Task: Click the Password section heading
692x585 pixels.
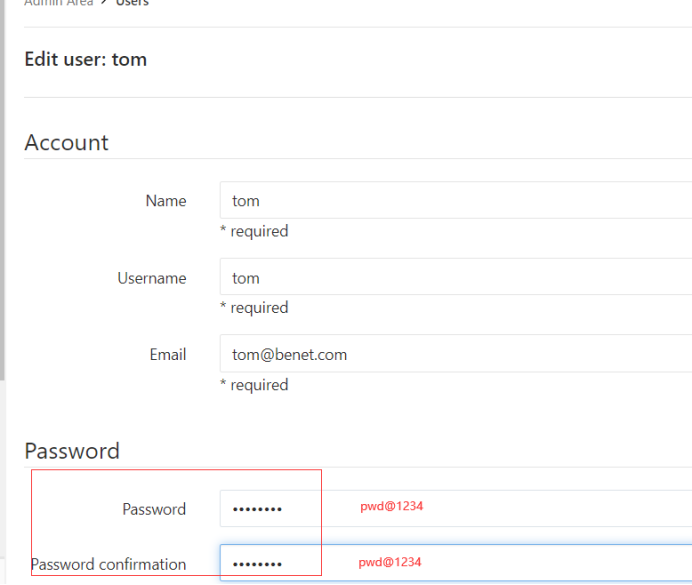Action: 72,450
